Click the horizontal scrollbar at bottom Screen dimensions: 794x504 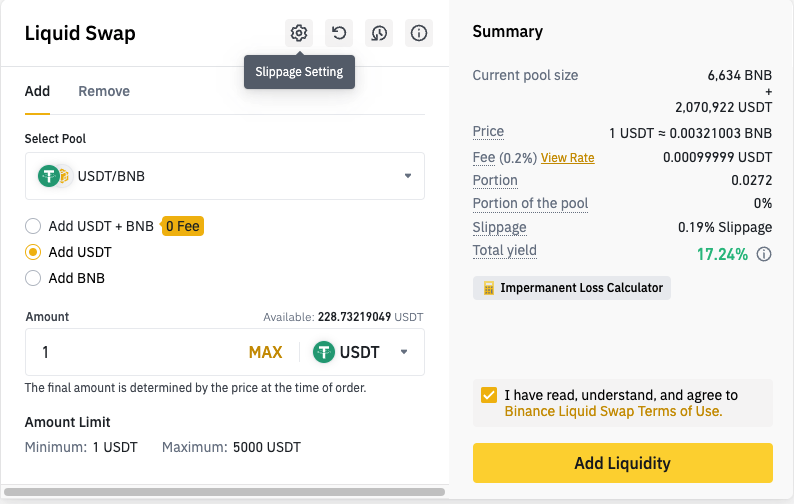coord(224,492)
